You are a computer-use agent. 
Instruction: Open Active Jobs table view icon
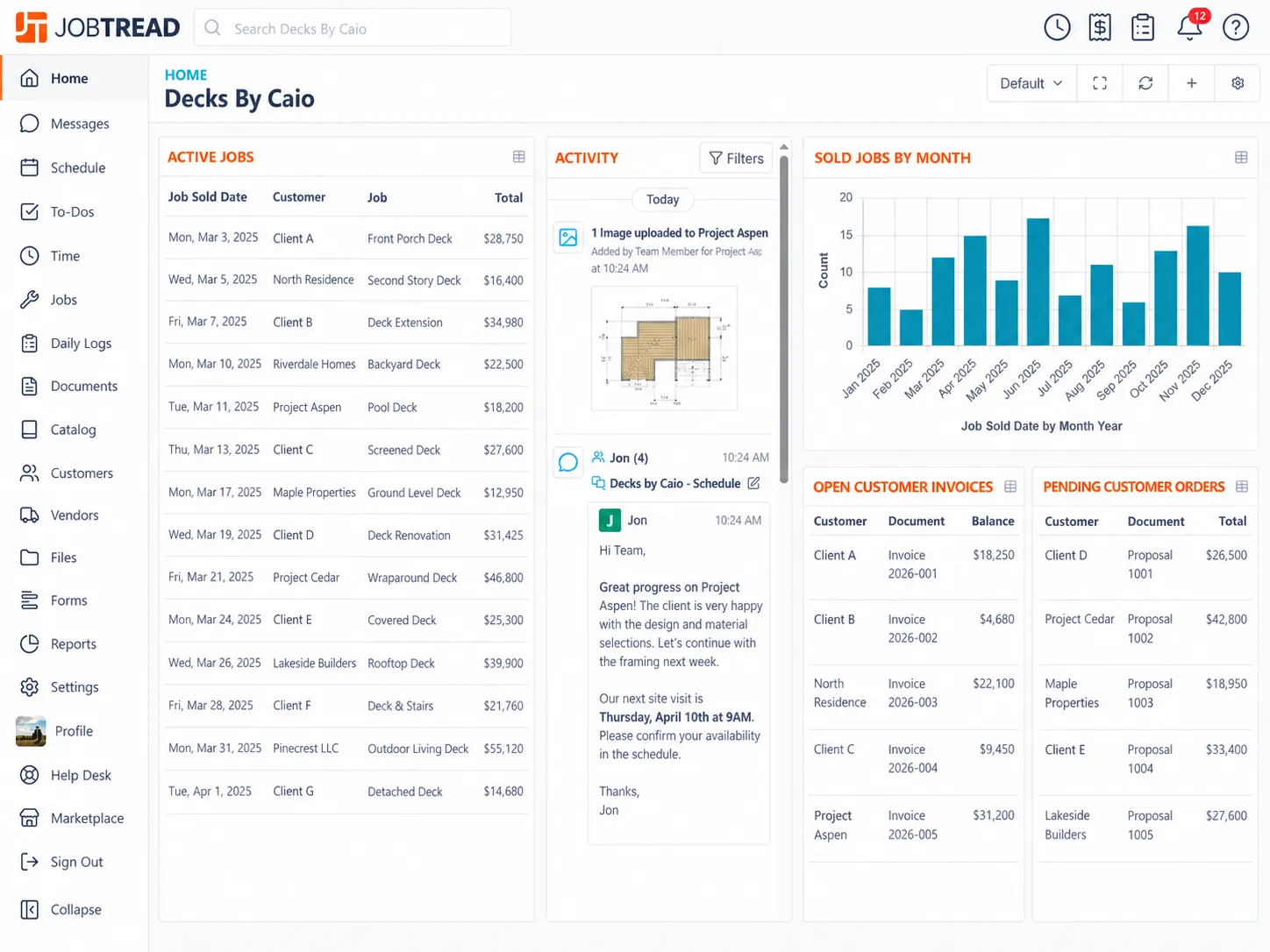click(519, 157)
